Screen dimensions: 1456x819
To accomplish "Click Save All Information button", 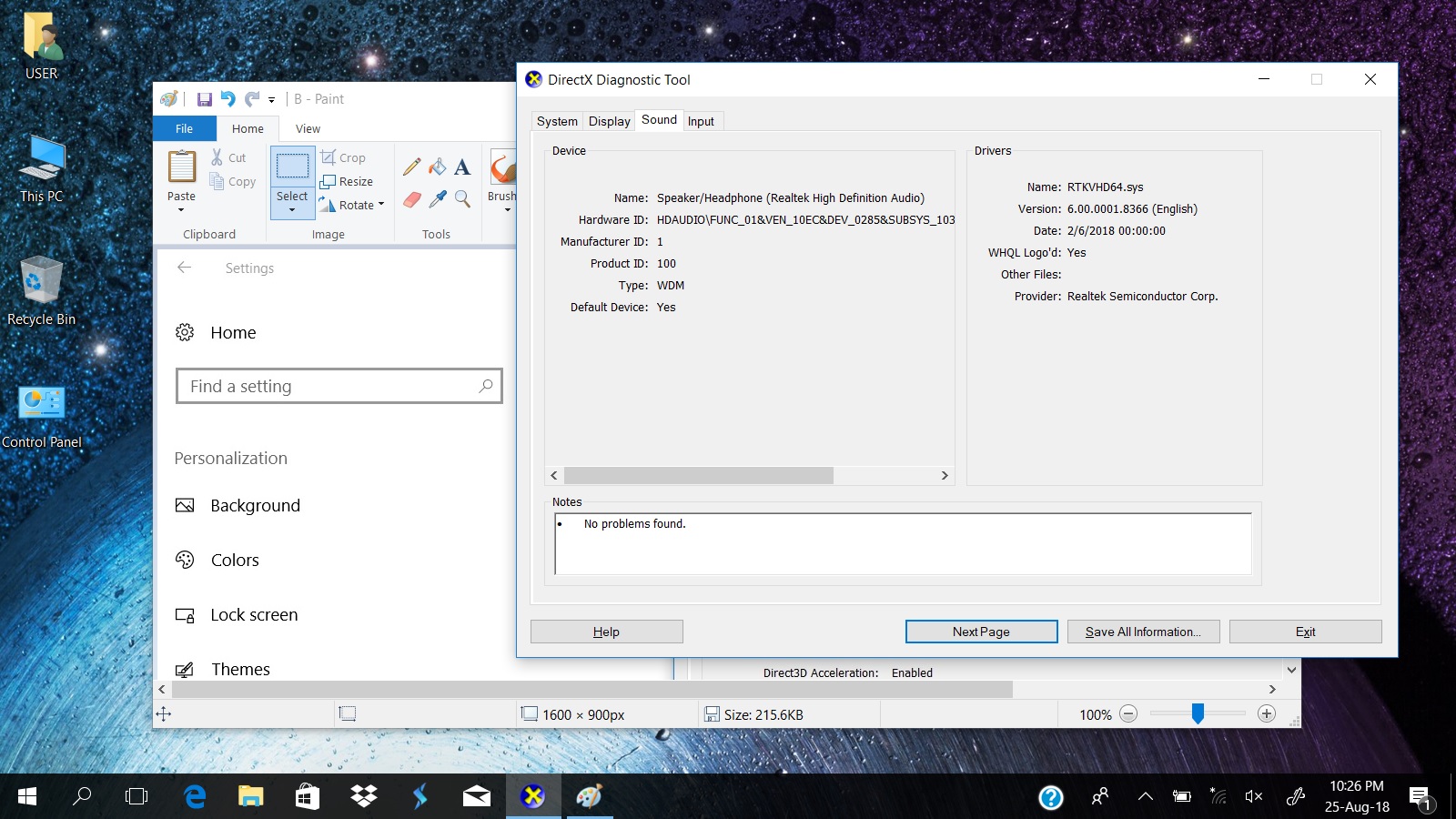I will point(1143,632).
